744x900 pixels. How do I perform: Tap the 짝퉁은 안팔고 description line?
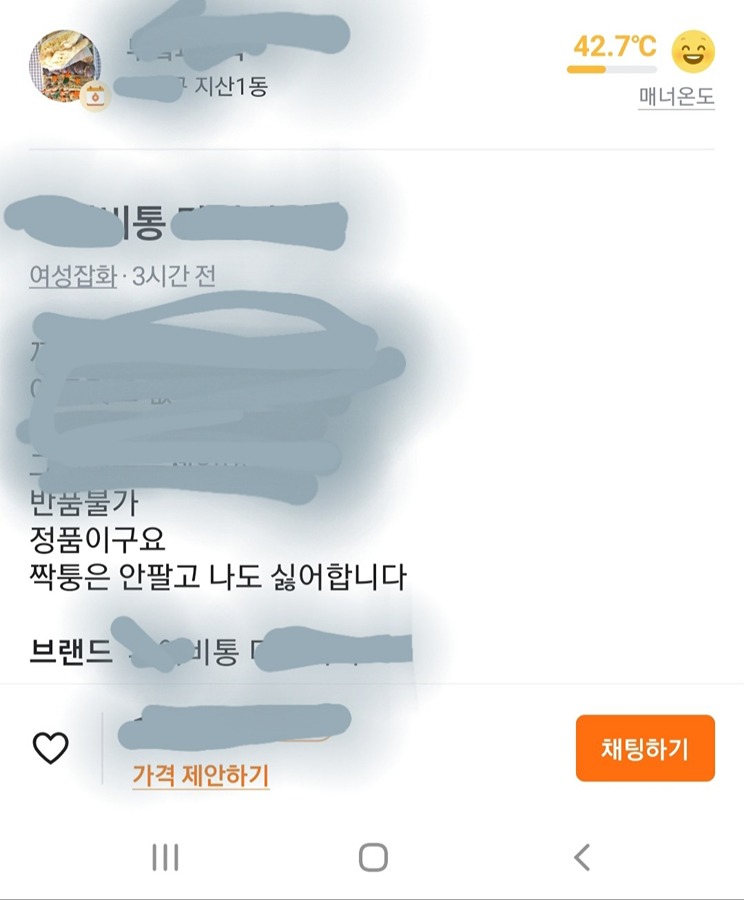tap(218, 577)
